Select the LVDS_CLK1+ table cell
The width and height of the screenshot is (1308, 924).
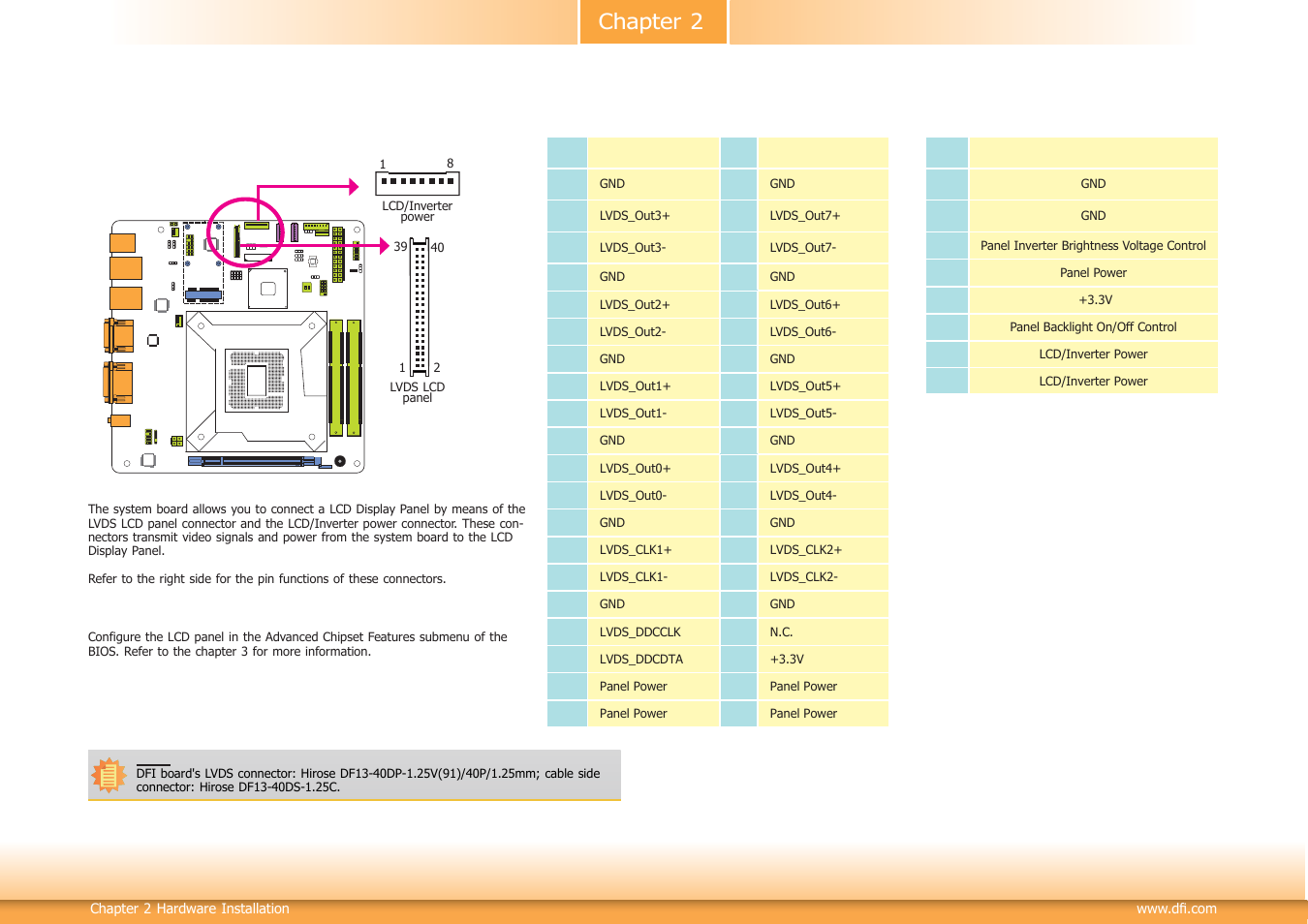point(654,550)
